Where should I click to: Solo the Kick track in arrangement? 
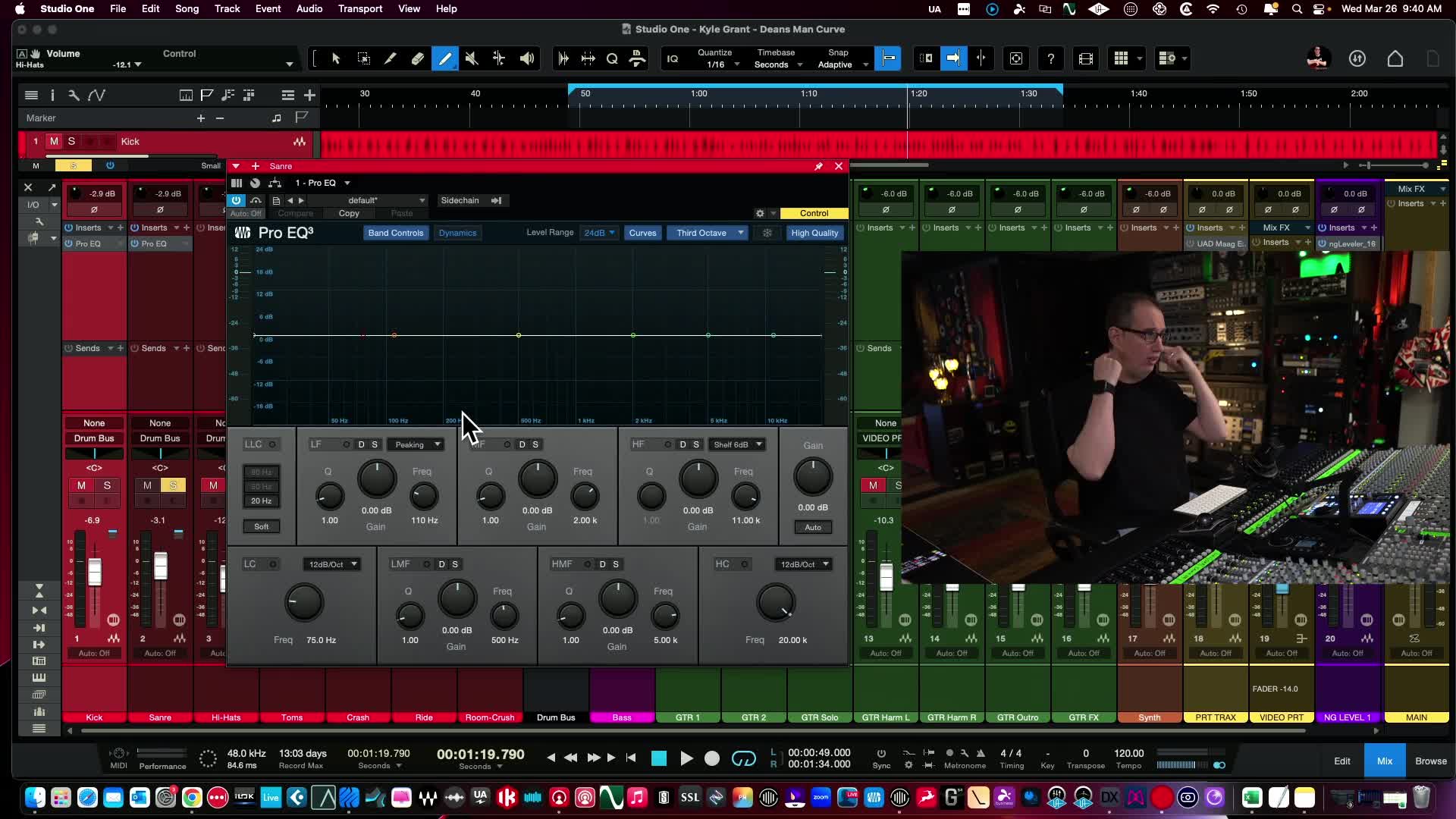point(71,141)
